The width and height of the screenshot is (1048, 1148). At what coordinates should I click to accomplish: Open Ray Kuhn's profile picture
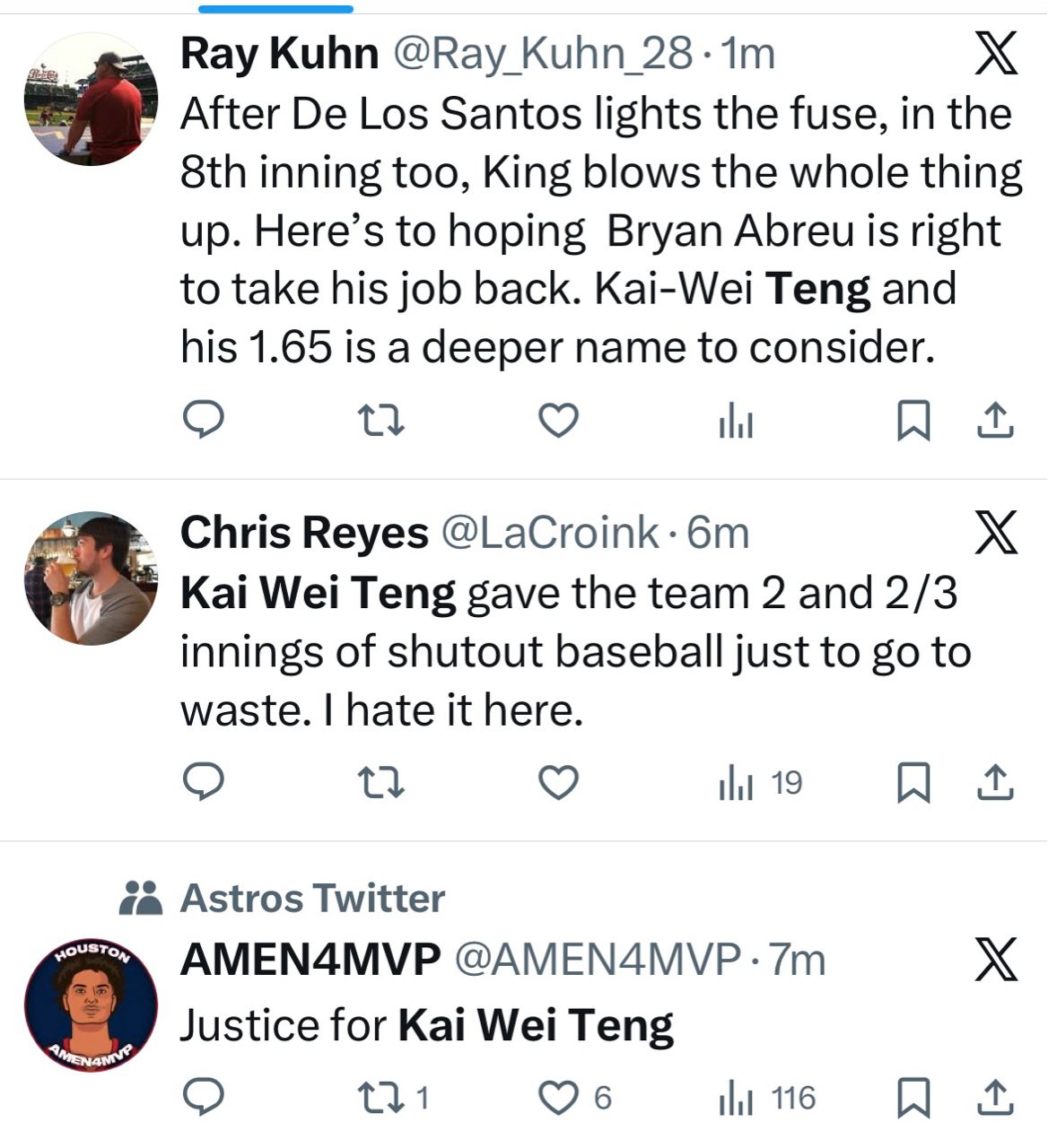tap(91, 100)
